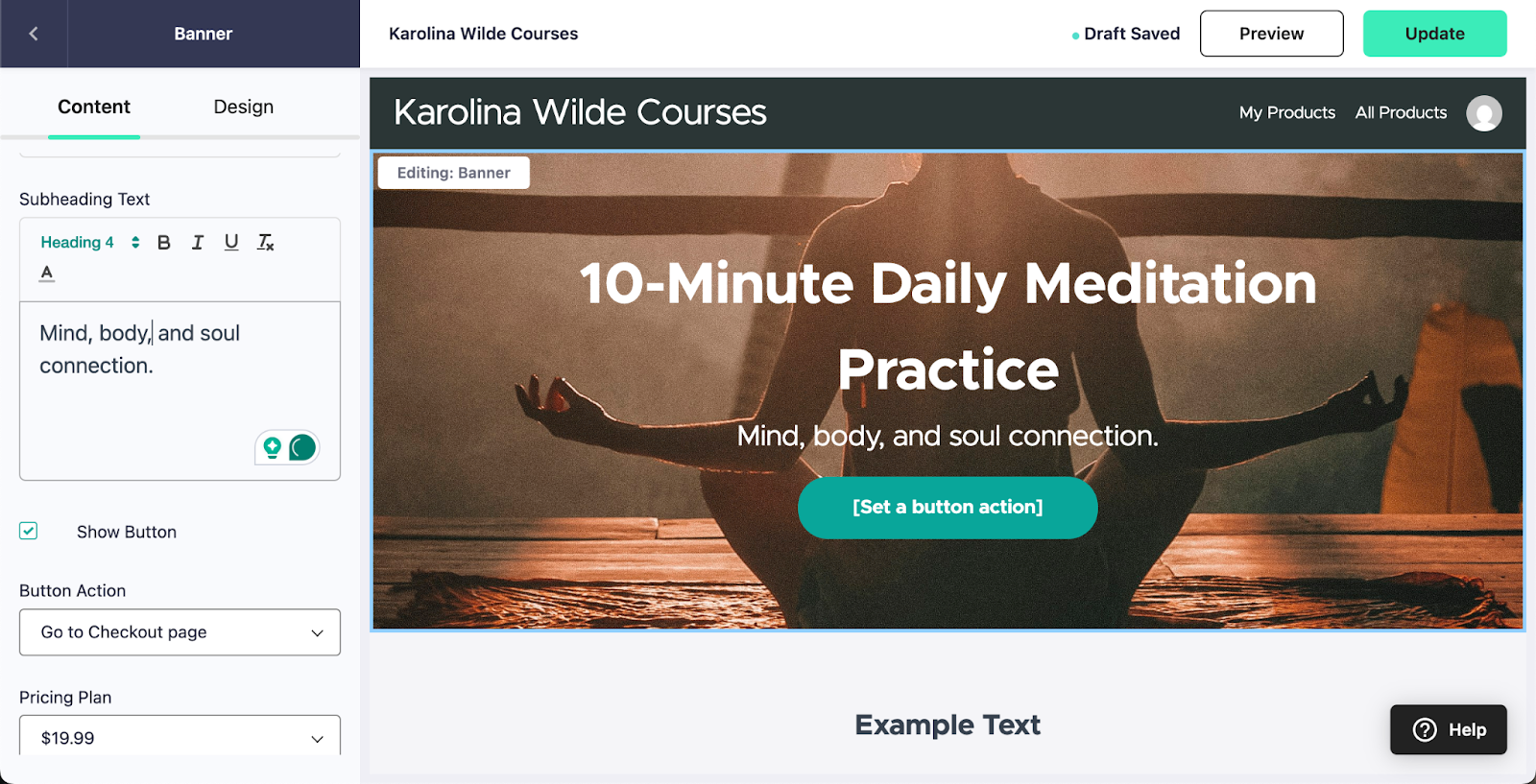Click inside the subheading text editor
The height and width of the screenshot is (784, 1536).
pyautogui.click(x=180, y=391)
